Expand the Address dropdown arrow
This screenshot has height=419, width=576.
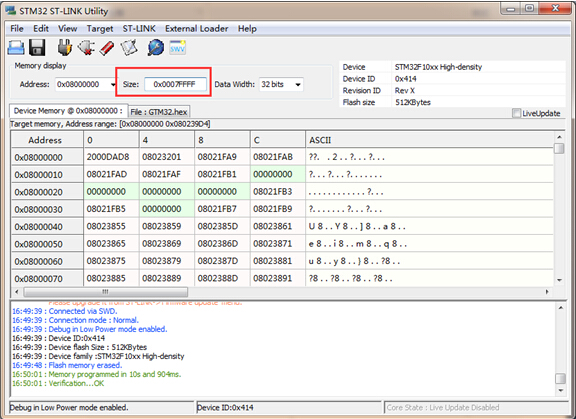[x=113, y=84]
